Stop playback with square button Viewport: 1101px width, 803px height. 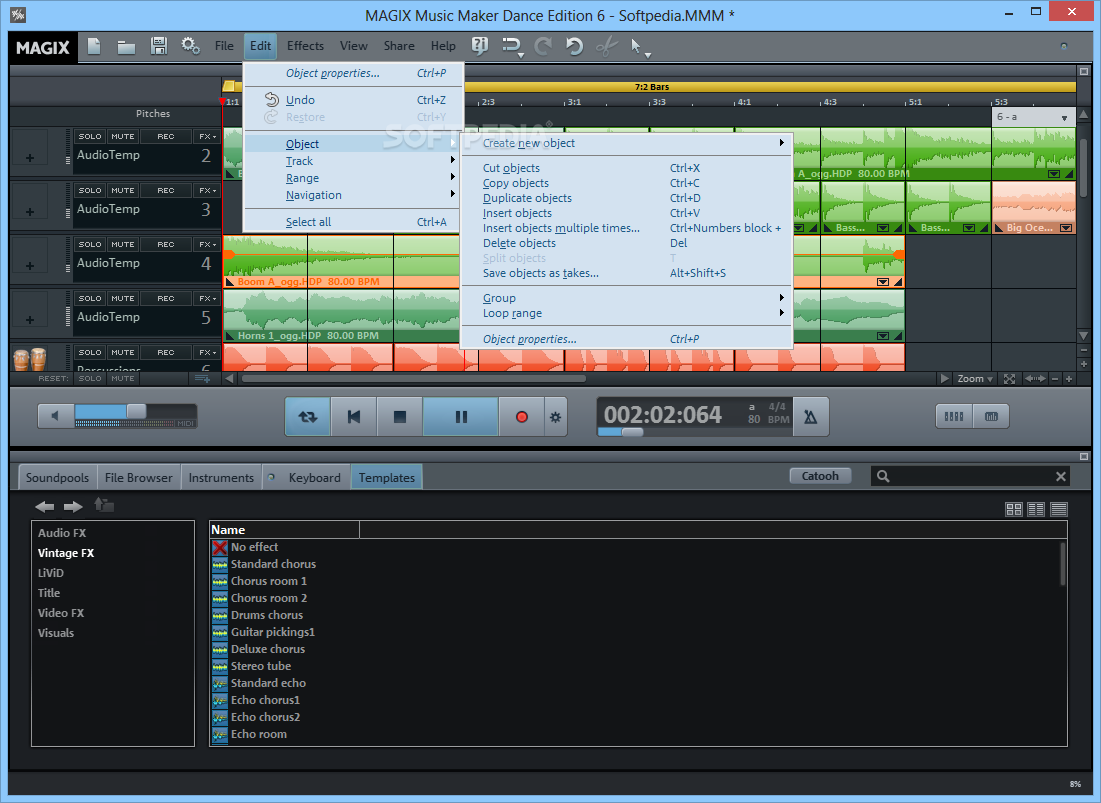[400, 417]
